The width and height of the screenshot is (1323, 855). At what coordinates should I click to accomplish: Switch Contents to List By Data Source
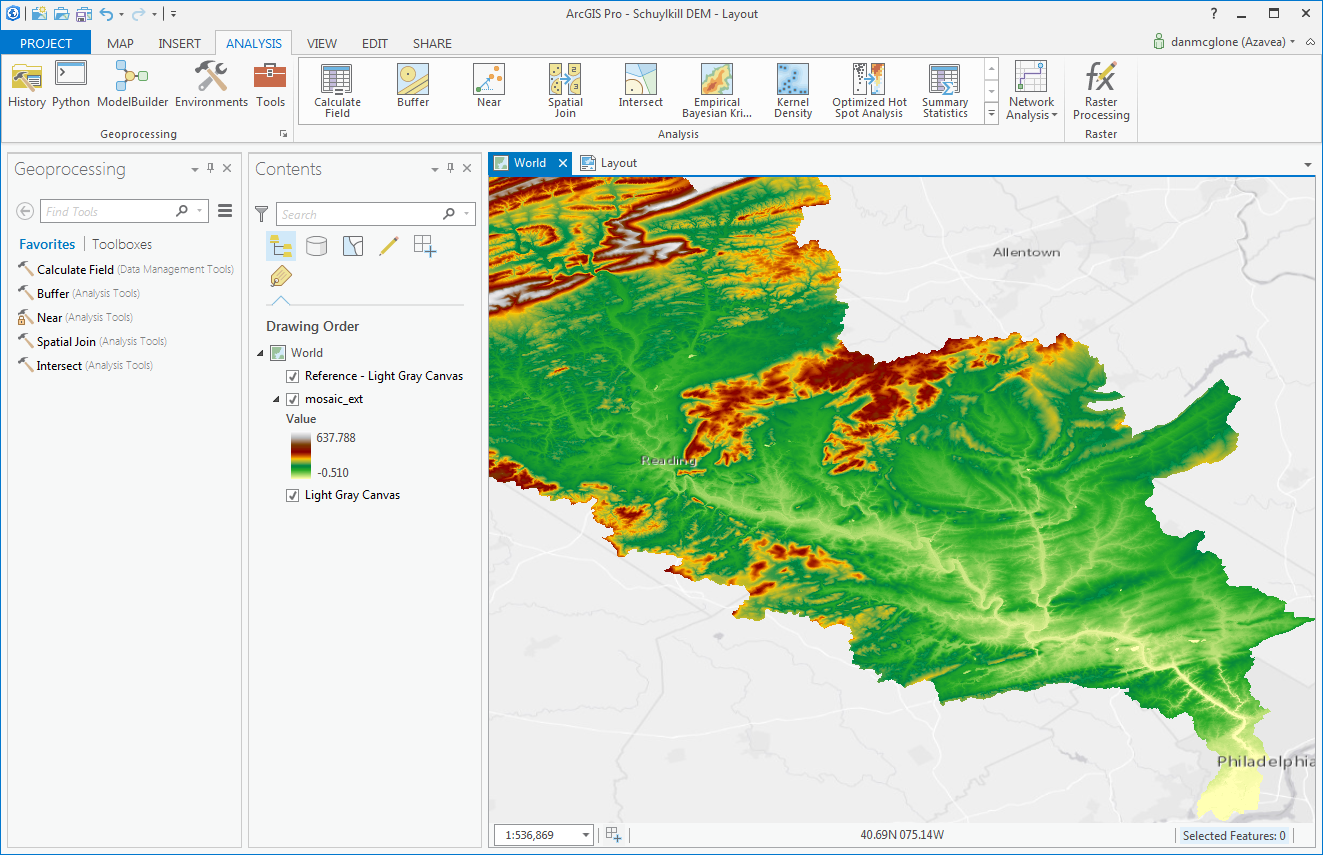tap(316, 246)
